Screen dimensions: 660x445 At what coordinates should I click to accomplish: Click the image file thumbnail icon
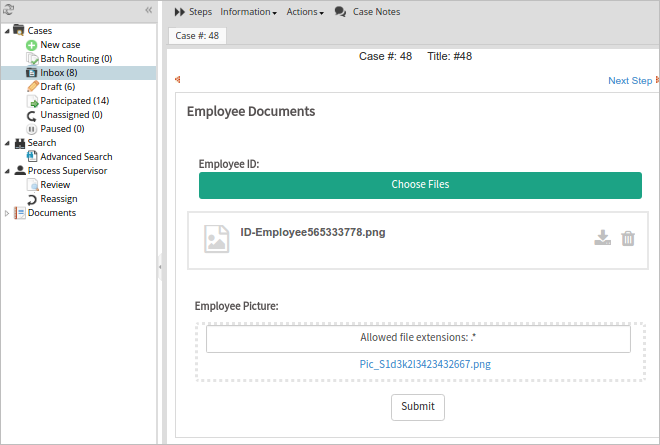pos(216,238)
